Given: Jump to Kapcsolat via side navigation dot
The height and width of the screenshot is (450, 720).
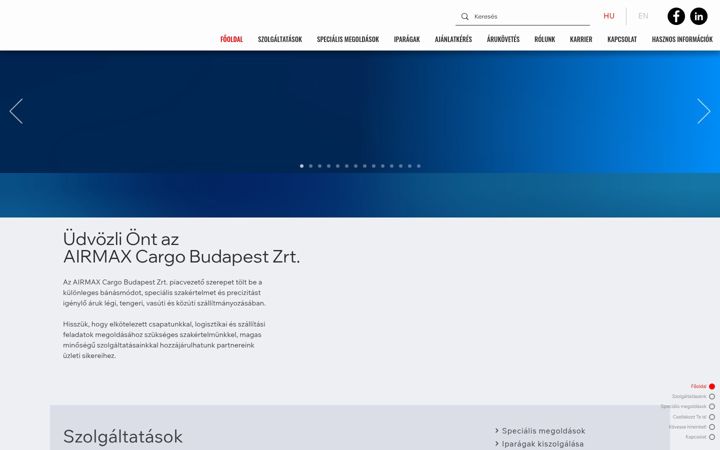Looking at the screenshot, I should coord(712,437).
